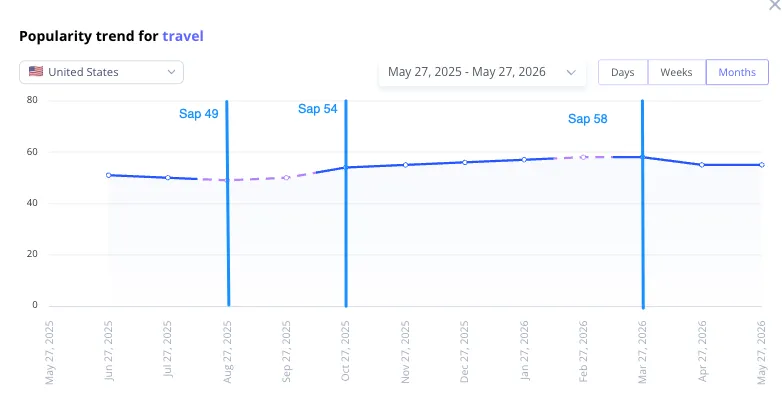Select the Apr 27, 2026 data point
The height and width of the screenshot is (394, 782).
click(x=702, y=165)
